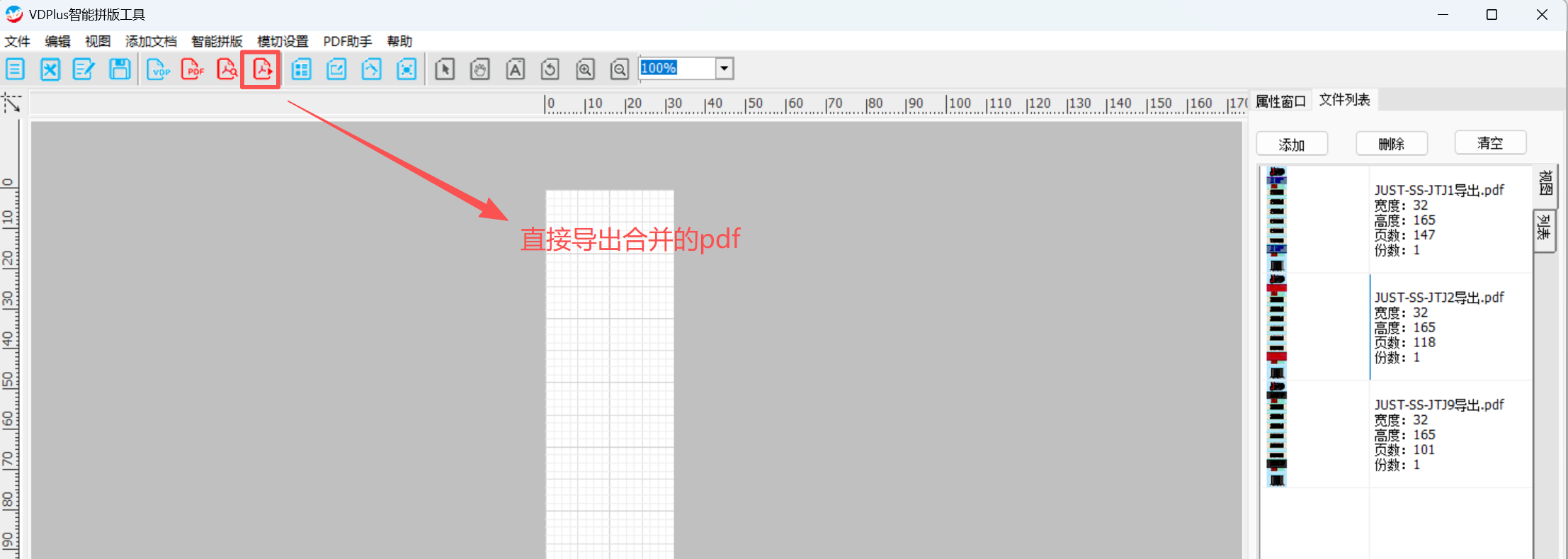
Task: Click the save floppy disk icon
Action: (120, 69)
